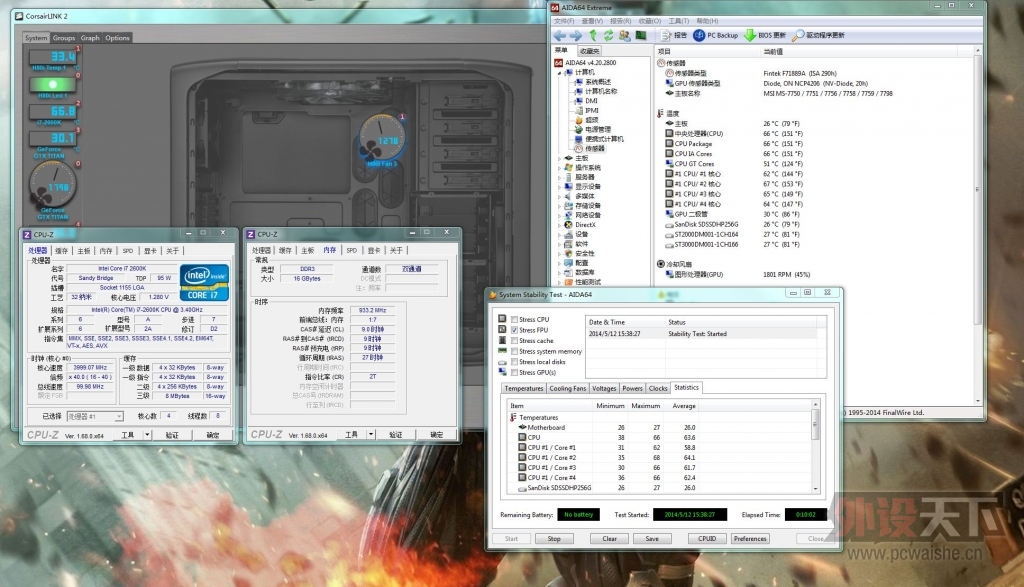Expand the 主板 node in AIDA64 tree
1024x587 pixels.
(x=560, y=158)
